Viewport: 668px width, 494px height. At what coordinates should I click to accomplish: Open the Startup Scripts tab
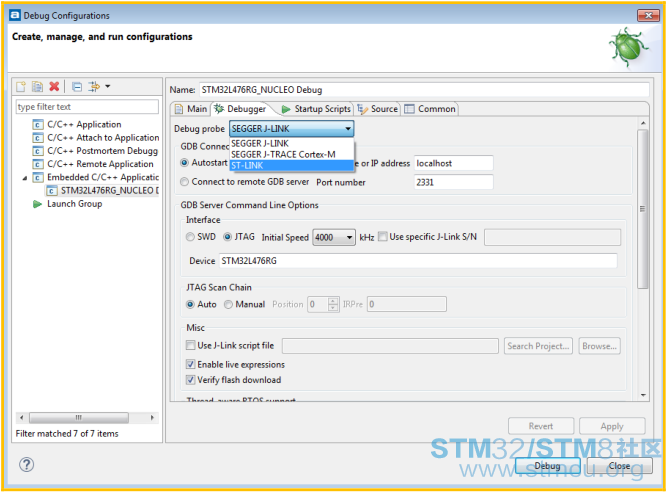coord(316,109)
